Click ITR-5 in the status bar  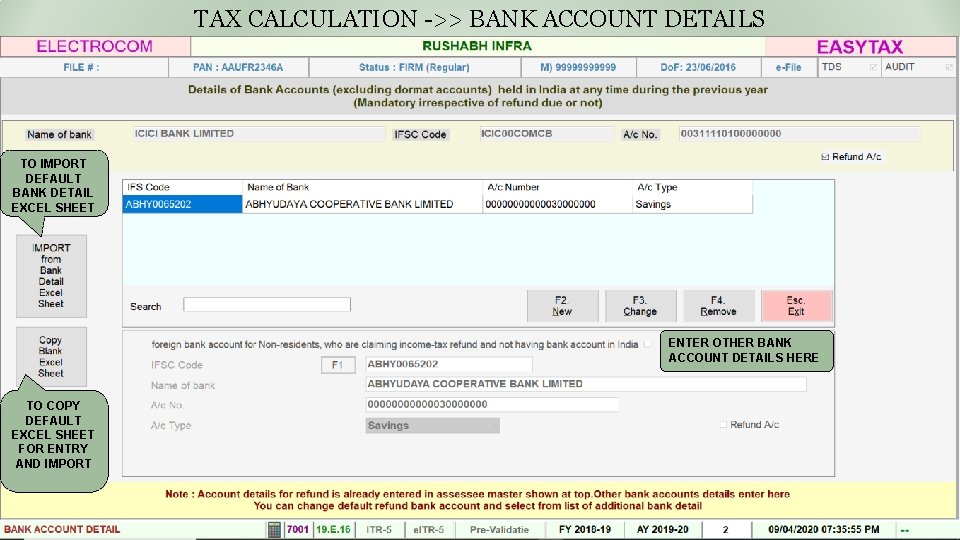[379, 530]
